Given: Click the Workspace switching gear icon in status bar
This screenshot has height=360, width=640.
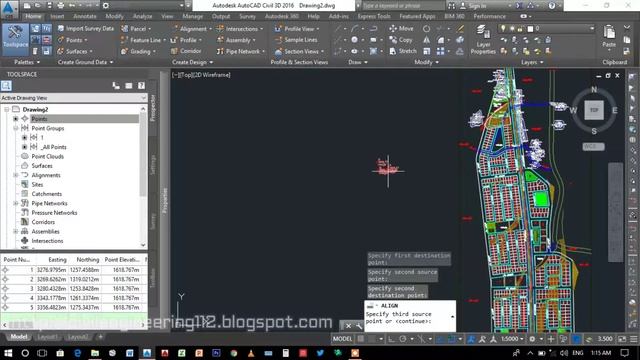Looking at the screenshot, I should 532,339.
